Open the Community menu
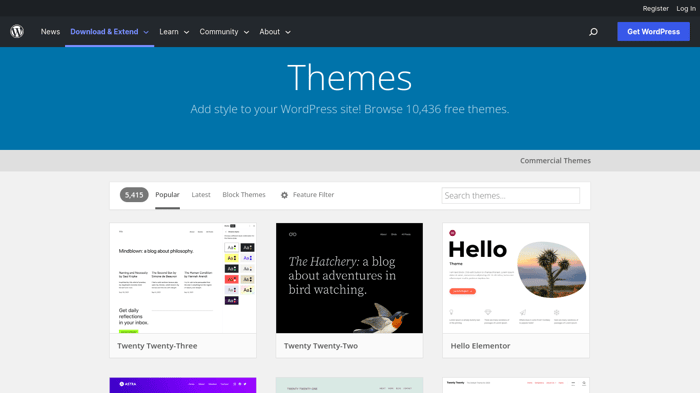The width and height of the screenshot is (700, 393). coord(219,32)
